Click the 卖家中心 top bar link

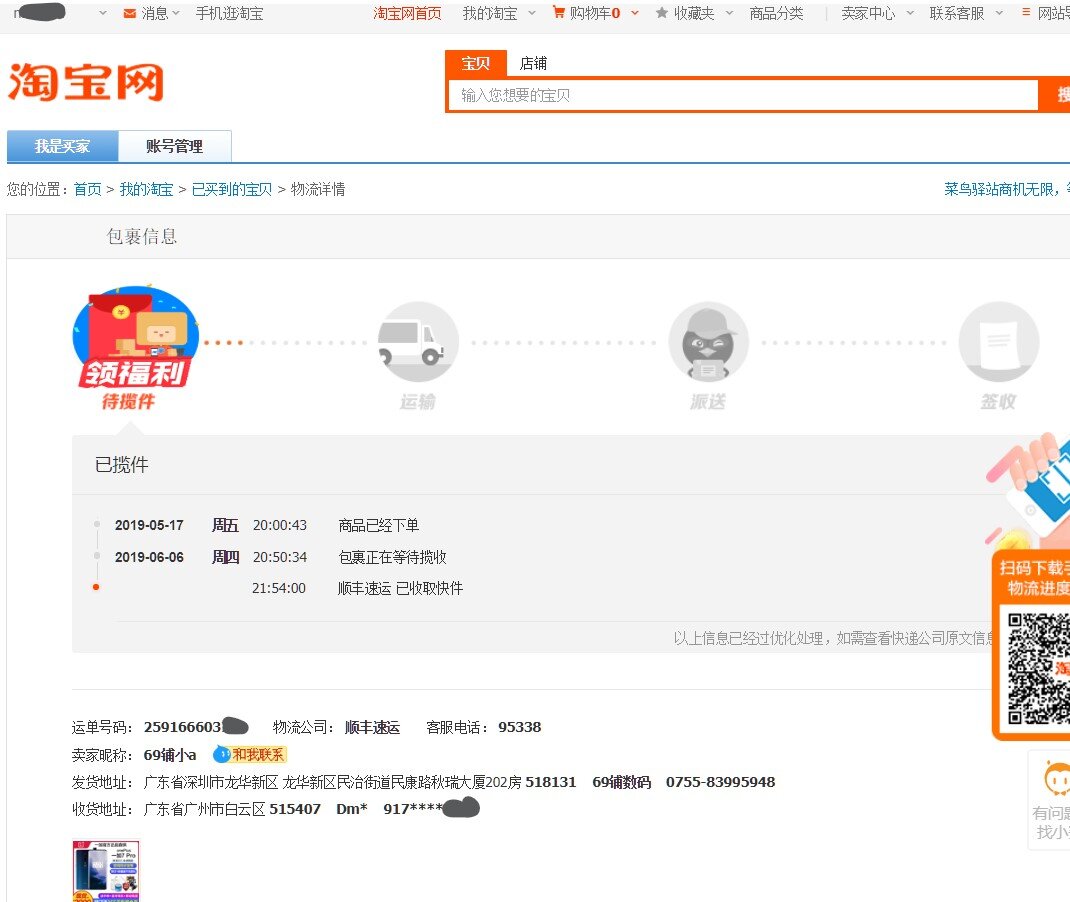tap(868, 13)
